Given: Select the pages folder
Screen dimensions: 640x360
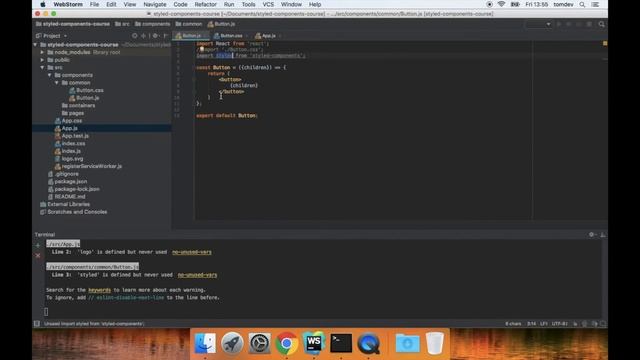Looking at the screenshot, I should pos(73,113).
